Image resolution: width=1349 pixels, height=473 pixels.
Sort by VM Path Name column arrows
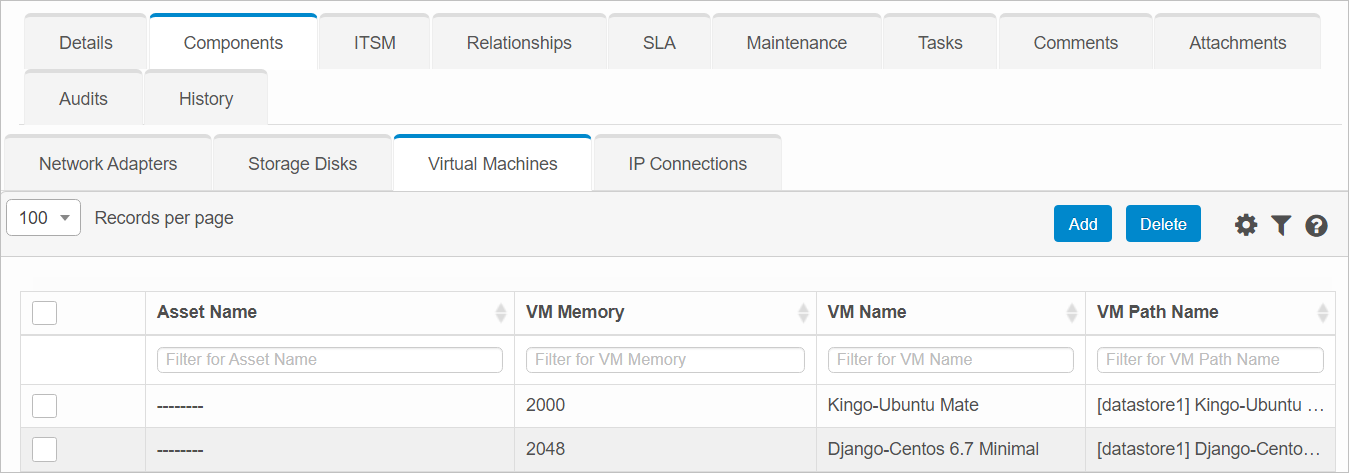pos(1322,313)
